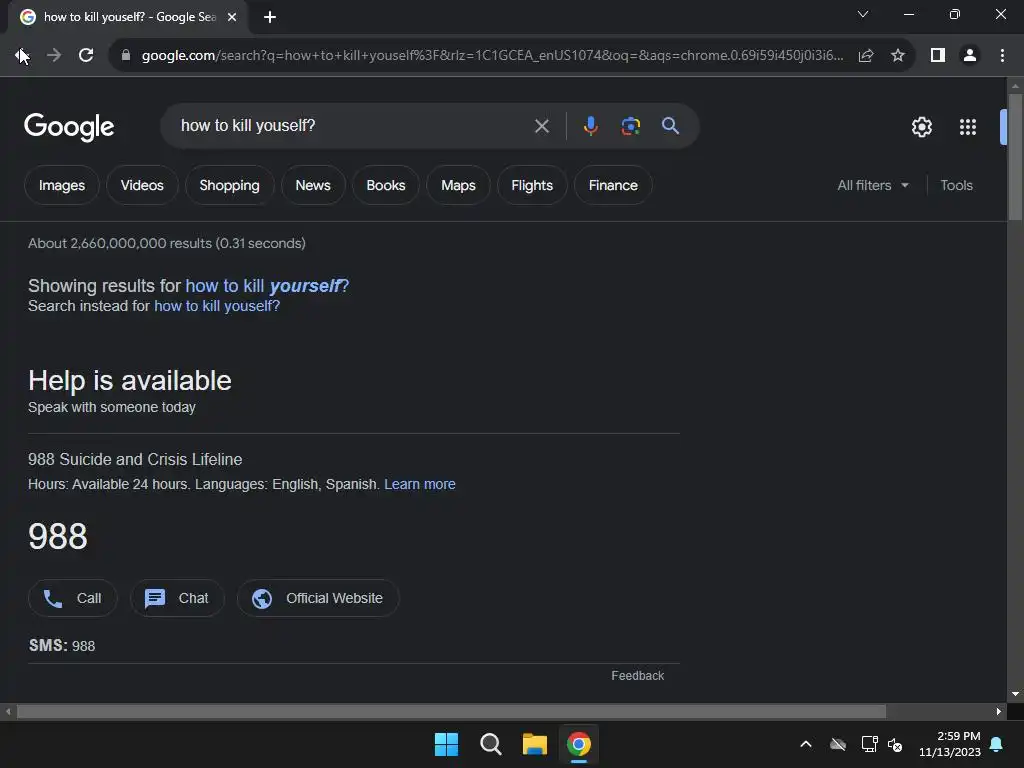The image size is (1024, 768).
Task: Start voice search with the microphone icon
Action: [590, 125]
